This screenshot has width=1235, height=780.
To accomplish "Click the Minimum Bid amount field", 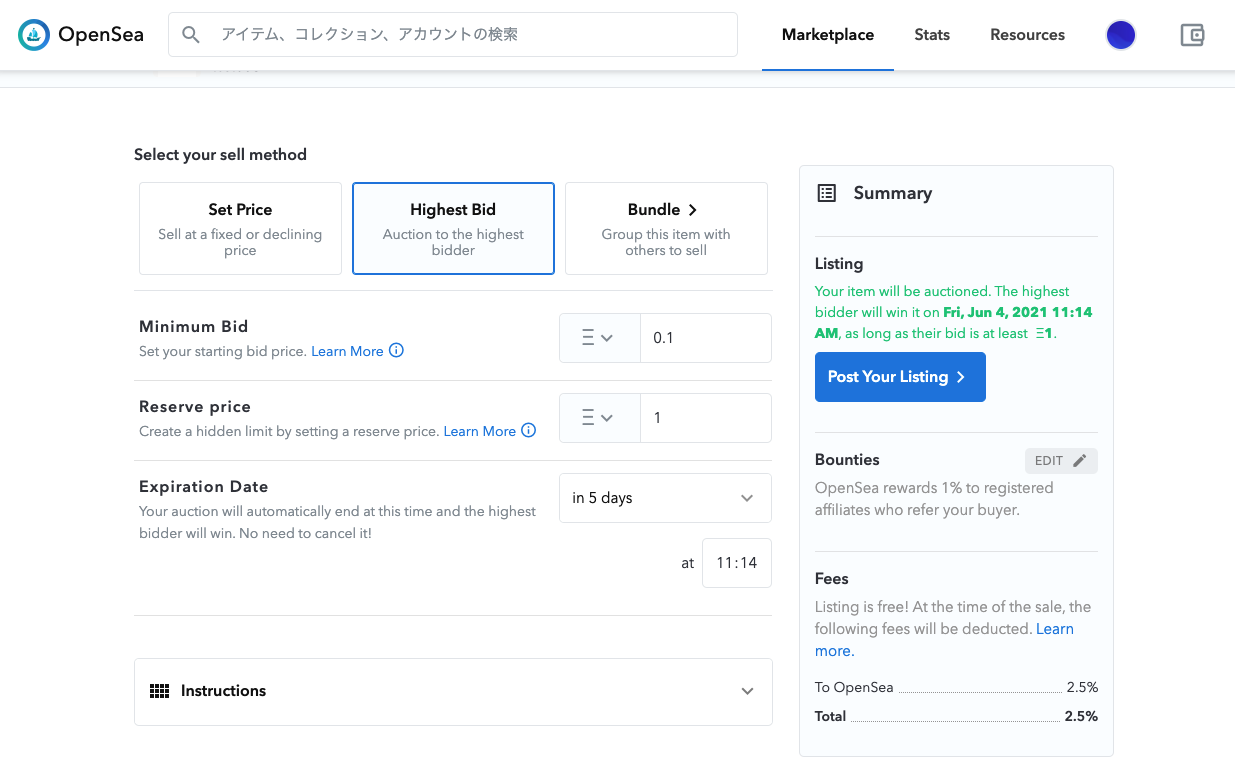I will click(x=706, y=338).
